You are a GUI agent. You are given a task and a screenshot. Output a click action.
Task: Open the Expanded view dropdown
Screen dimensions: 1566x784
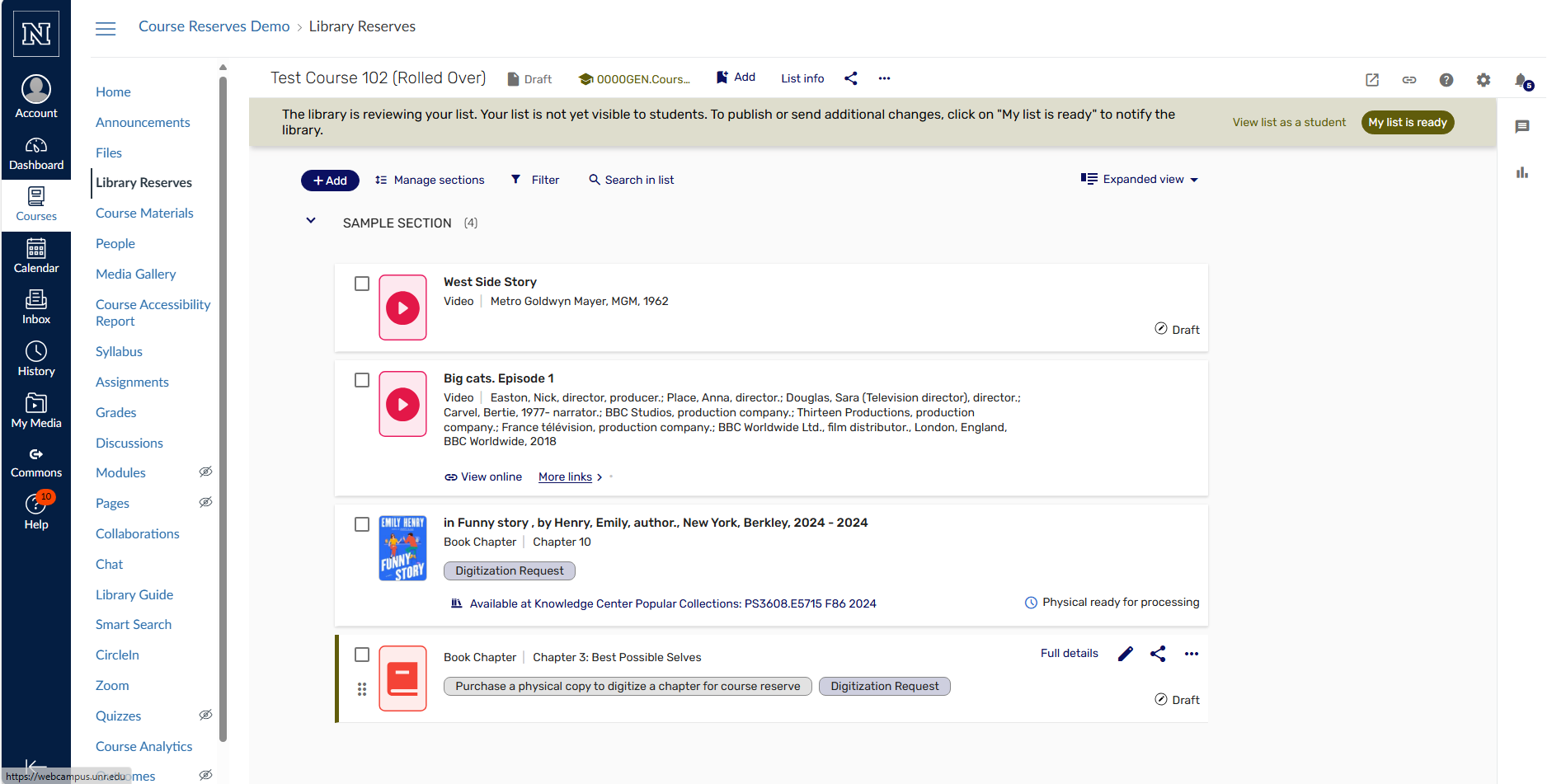point(1140,179)
